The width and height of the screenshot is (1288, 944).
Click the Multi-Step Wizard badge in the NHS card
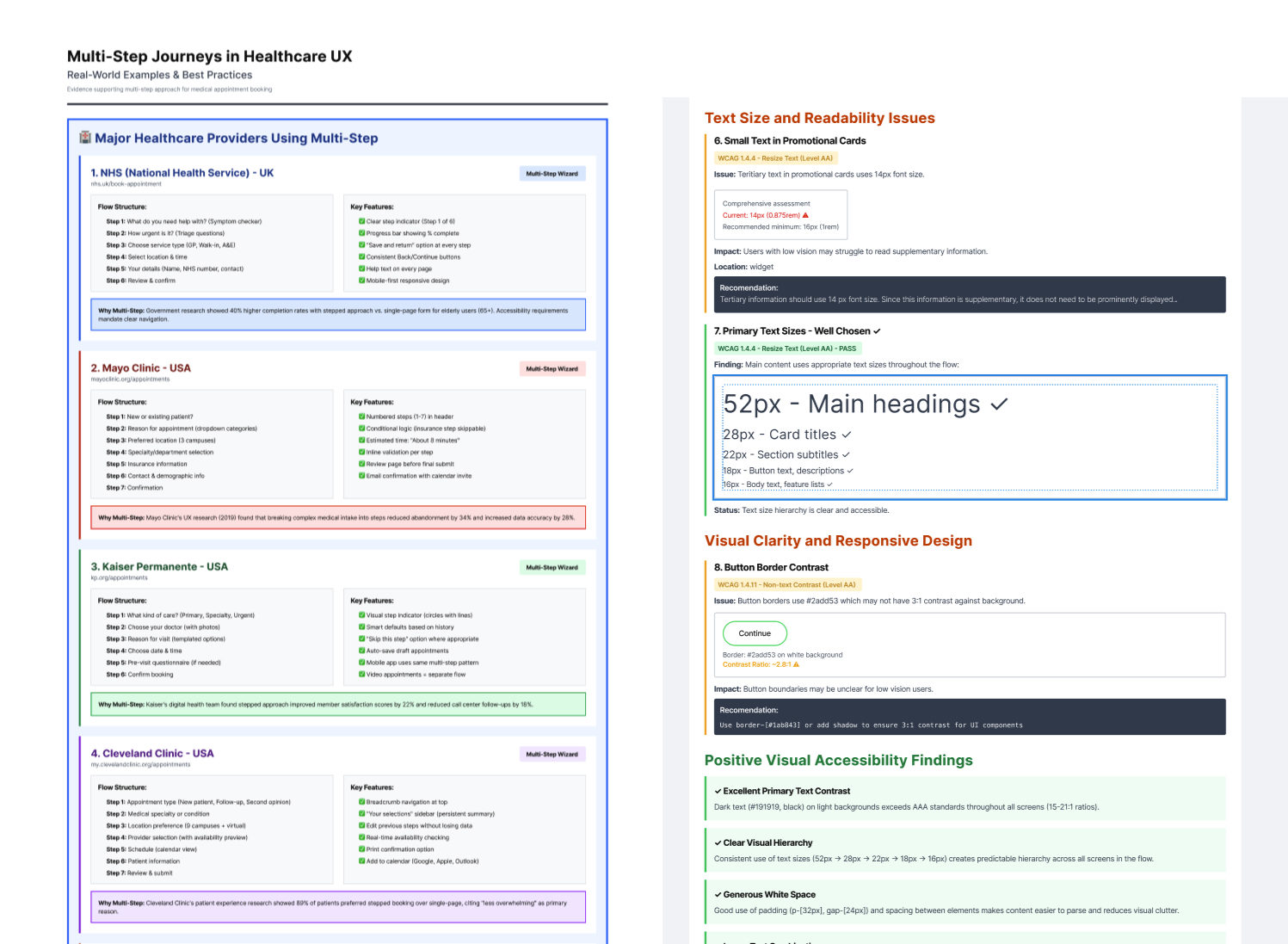(x=552, y=174)
